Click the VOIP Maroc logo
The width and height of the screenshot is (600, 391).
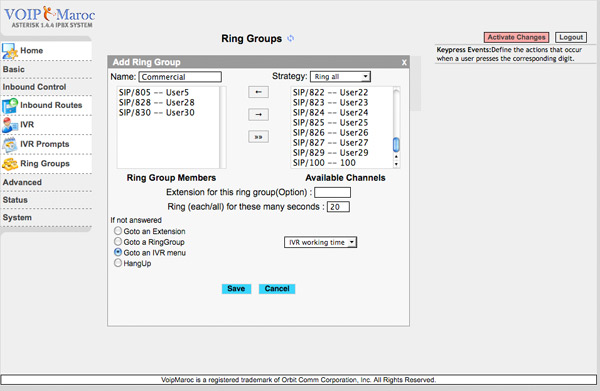pos(50,17)
